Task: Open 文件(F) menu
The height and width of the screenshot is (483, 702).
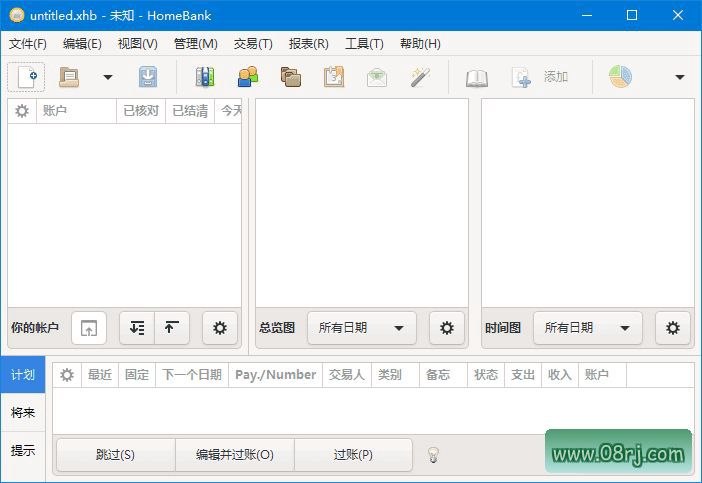Action: pyautogui.click(x=27, y=43)
